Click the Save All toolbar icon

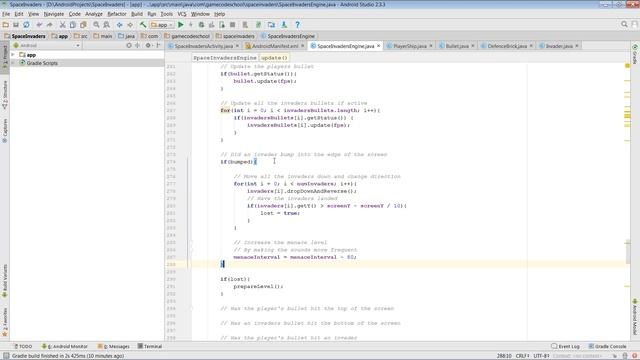coord(16,25)
